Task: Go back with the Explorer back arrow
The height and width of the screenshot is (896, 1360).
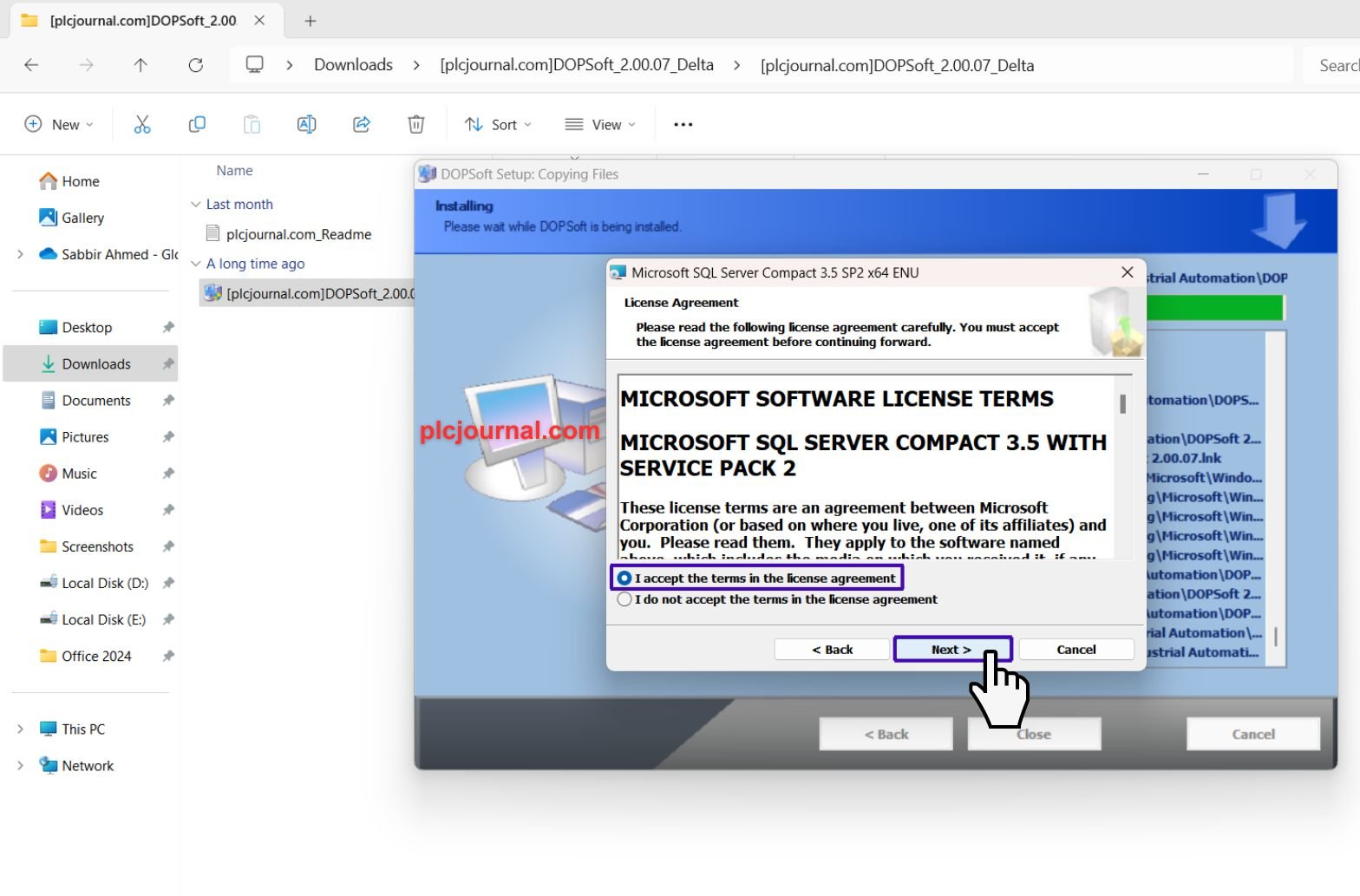Action: 31,65
